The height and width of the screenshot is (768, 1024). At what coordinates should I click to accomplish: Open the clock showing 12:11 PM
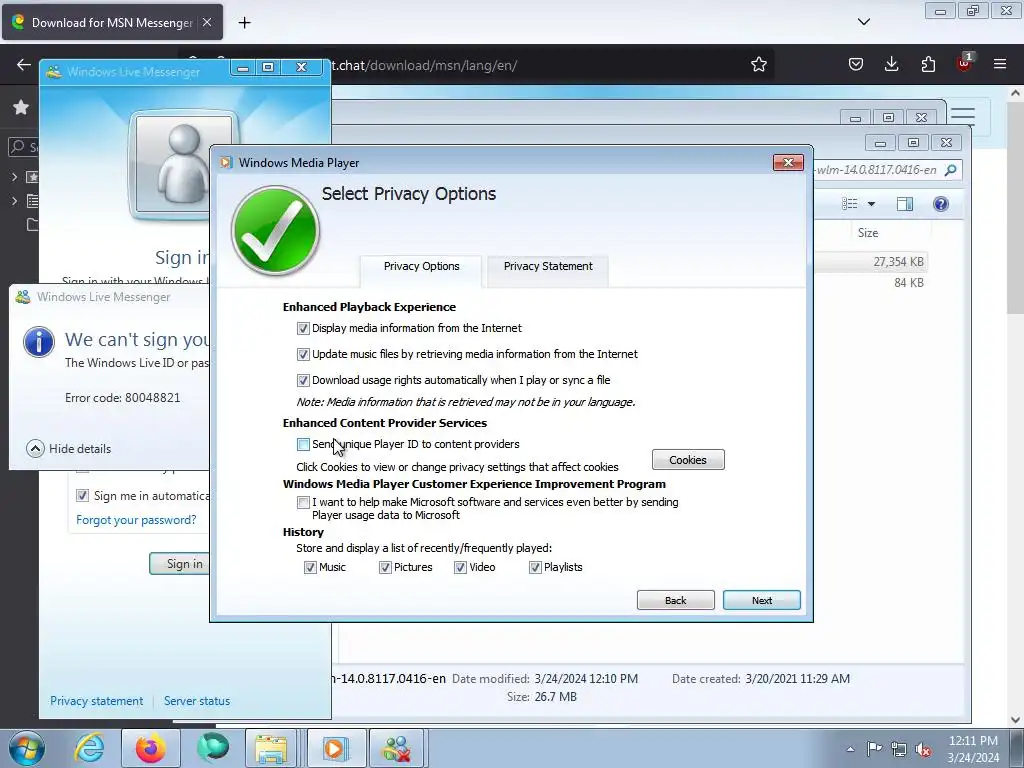pos(973,749)
